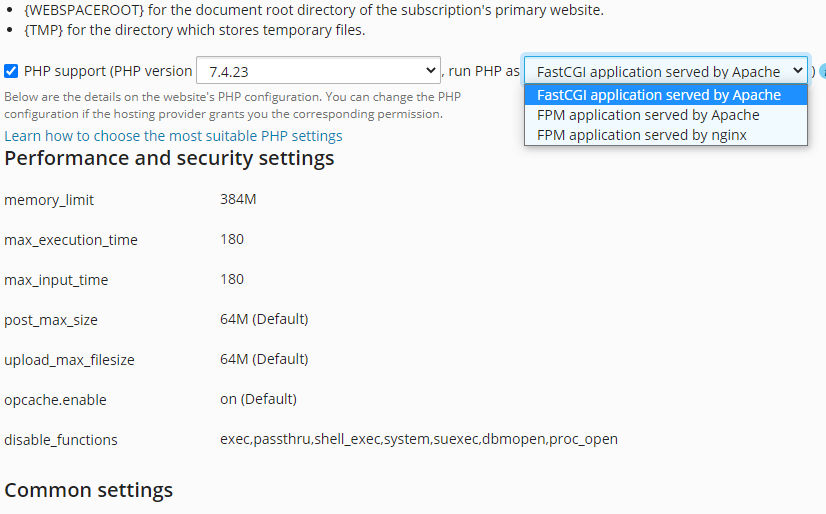Click the blue info icon beside handler dropdown
The height and width of the screenshot is (514, 826).
pyautogui.click(x=823, y=71)
